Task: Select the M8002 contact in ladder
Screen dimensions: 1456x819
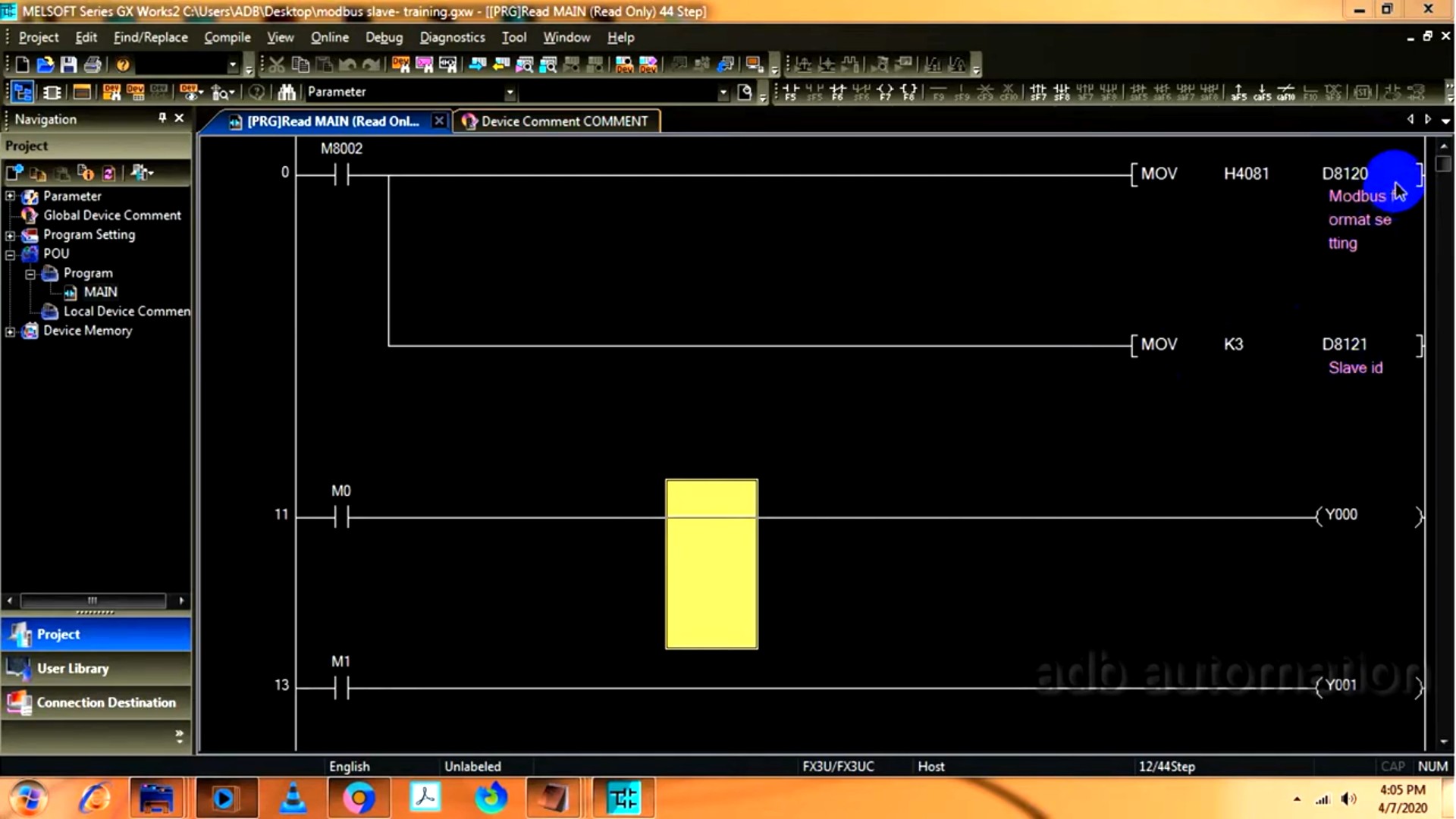Action: pyautogui.click(x=341, y=174)
